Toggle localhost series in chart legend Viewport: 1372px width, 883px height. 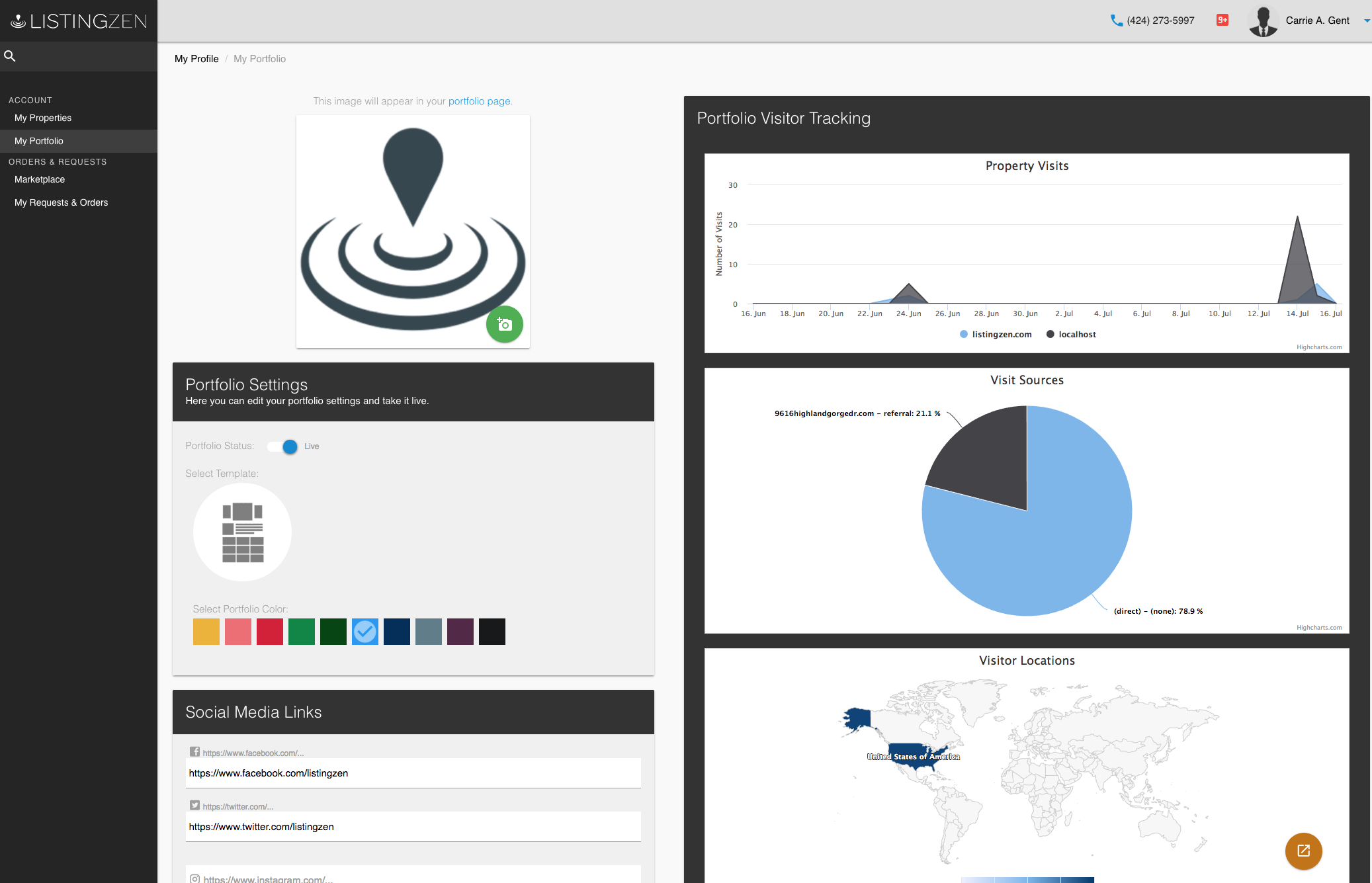[x=1071, y=335]
